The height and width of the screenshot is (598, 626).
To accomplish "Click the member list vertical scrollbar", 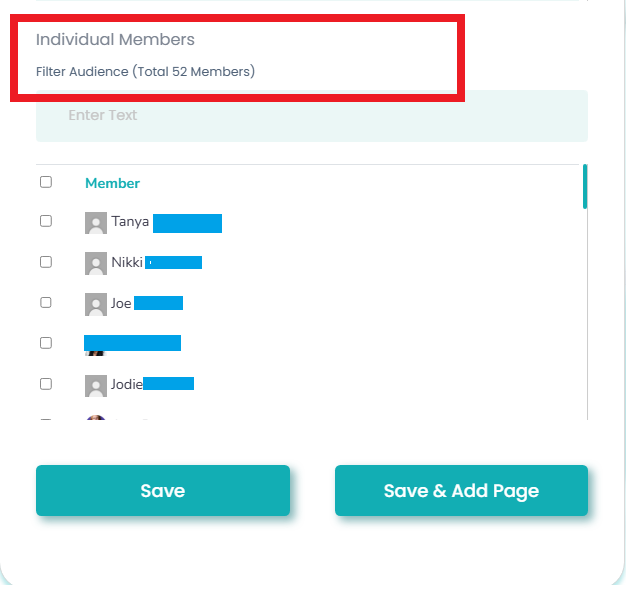I will click(x=585, y=187).
